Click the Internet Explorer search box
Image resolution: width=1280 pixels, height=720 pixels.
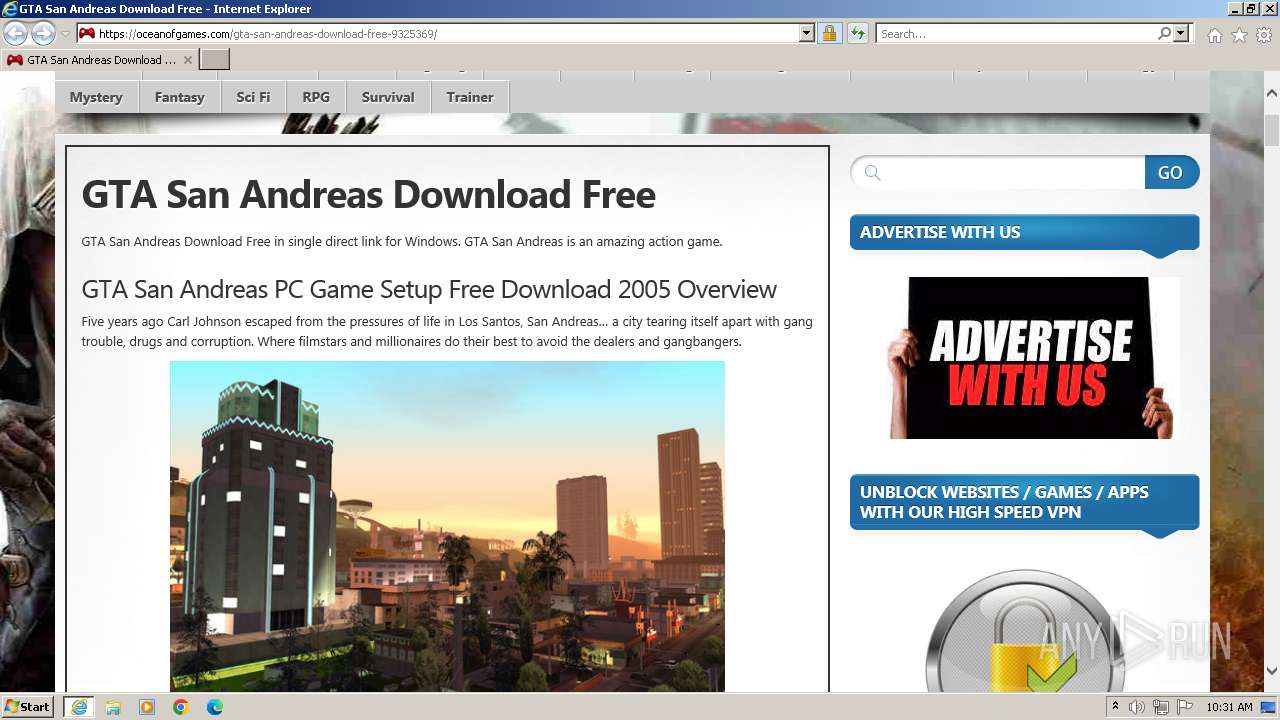(1017, 34)
